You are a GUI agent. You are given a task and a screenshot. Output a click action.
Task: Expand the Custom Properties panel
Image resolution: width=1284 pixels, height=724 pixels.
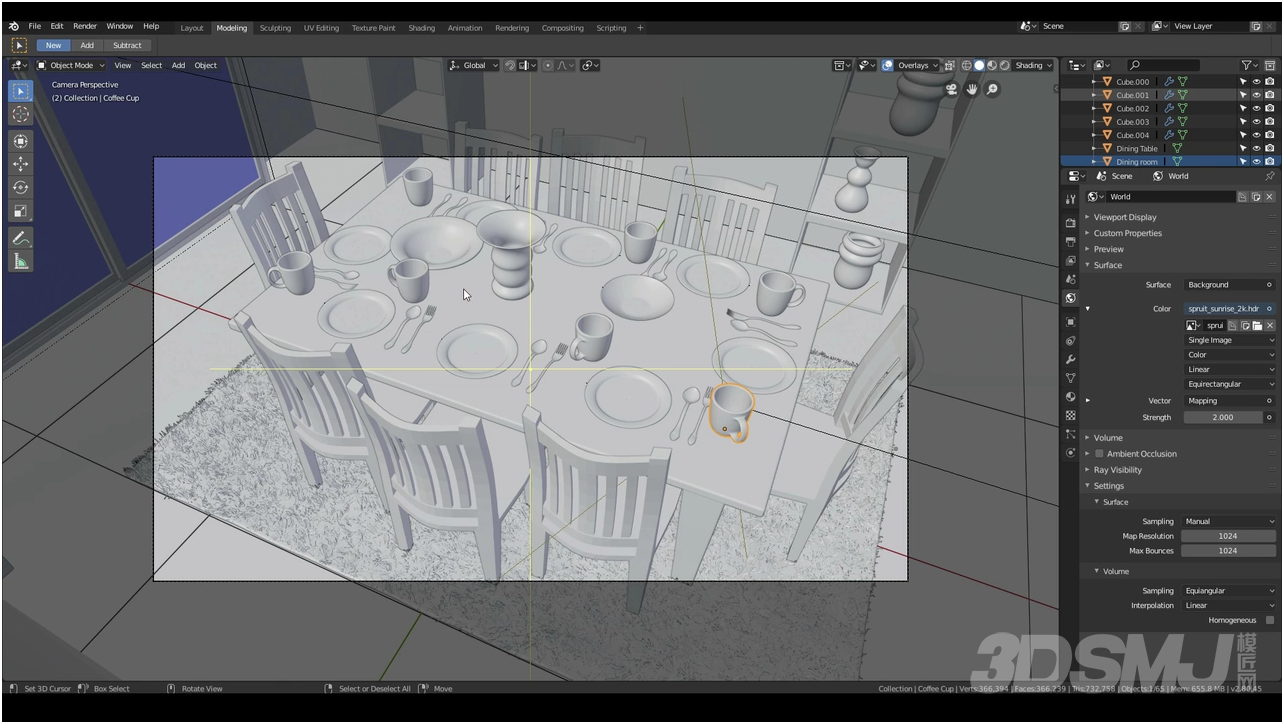tap(1128, 233)
